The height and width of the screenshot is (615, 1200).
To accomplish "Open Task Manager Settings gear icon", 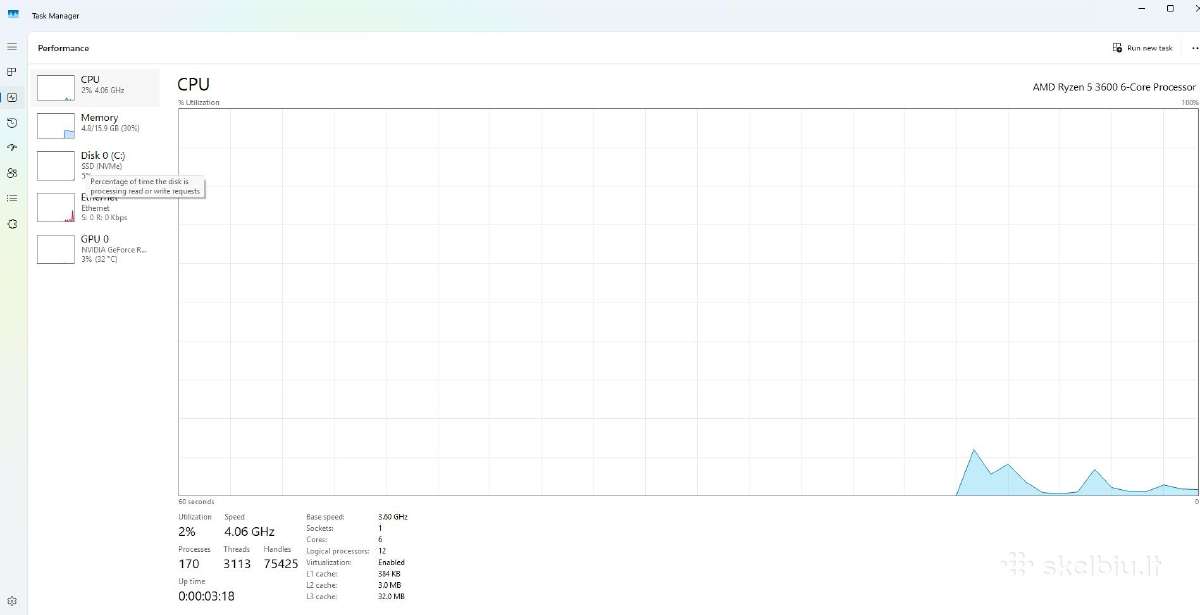I will pos(12,600).
